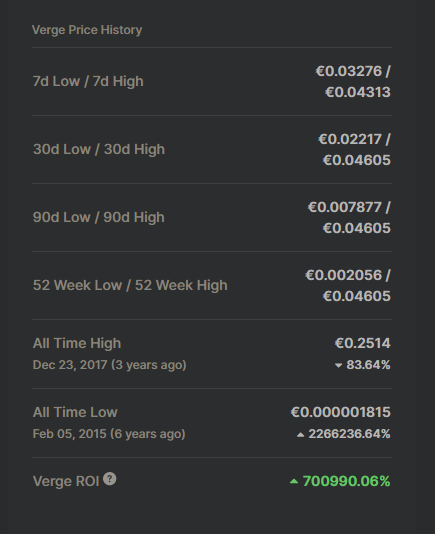Select the €0.000001815 all time low value
Image resolution: width=435 pixels, height=534 pixels.
[x=340, y=412]
